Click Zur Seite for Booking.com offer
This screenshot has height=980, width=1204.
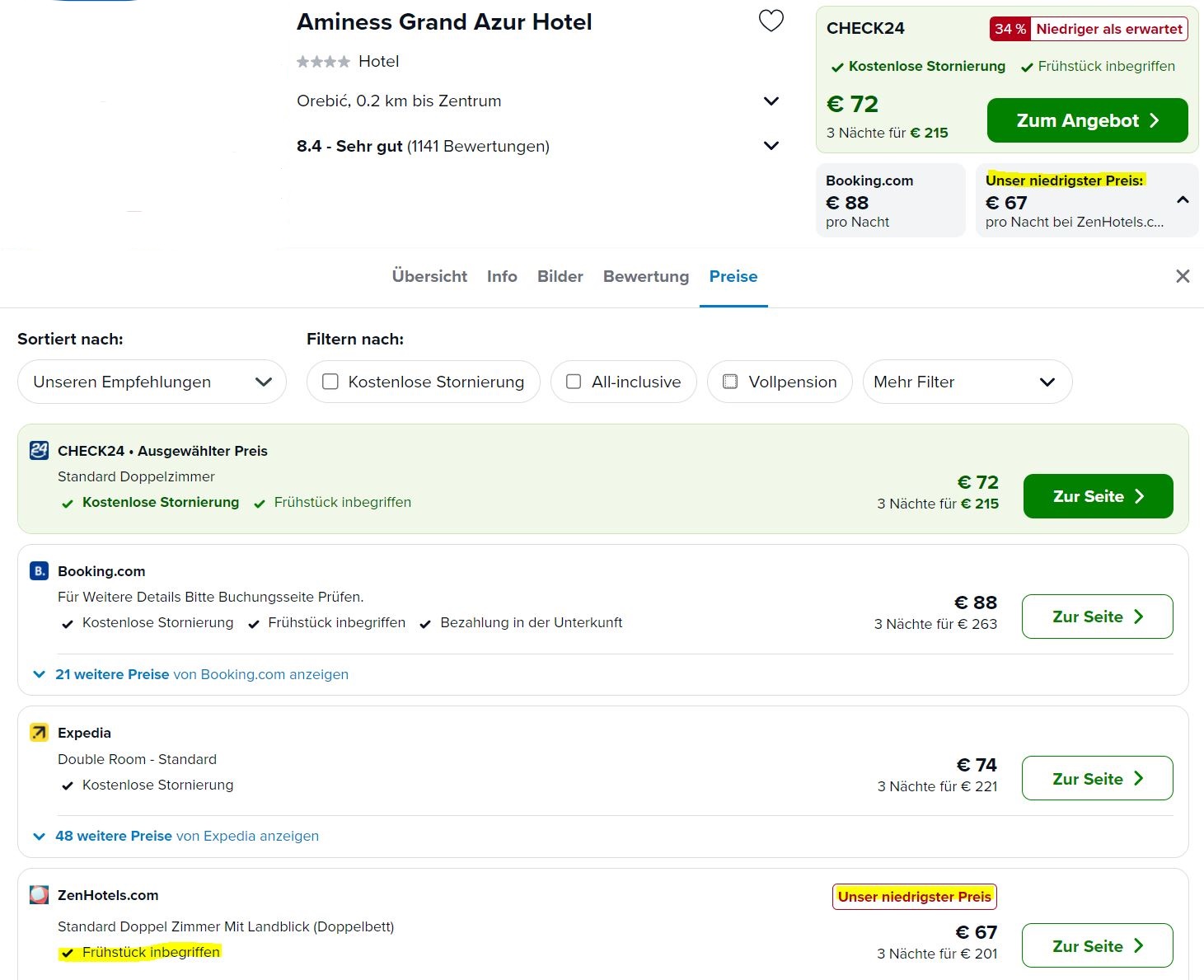1098,617
